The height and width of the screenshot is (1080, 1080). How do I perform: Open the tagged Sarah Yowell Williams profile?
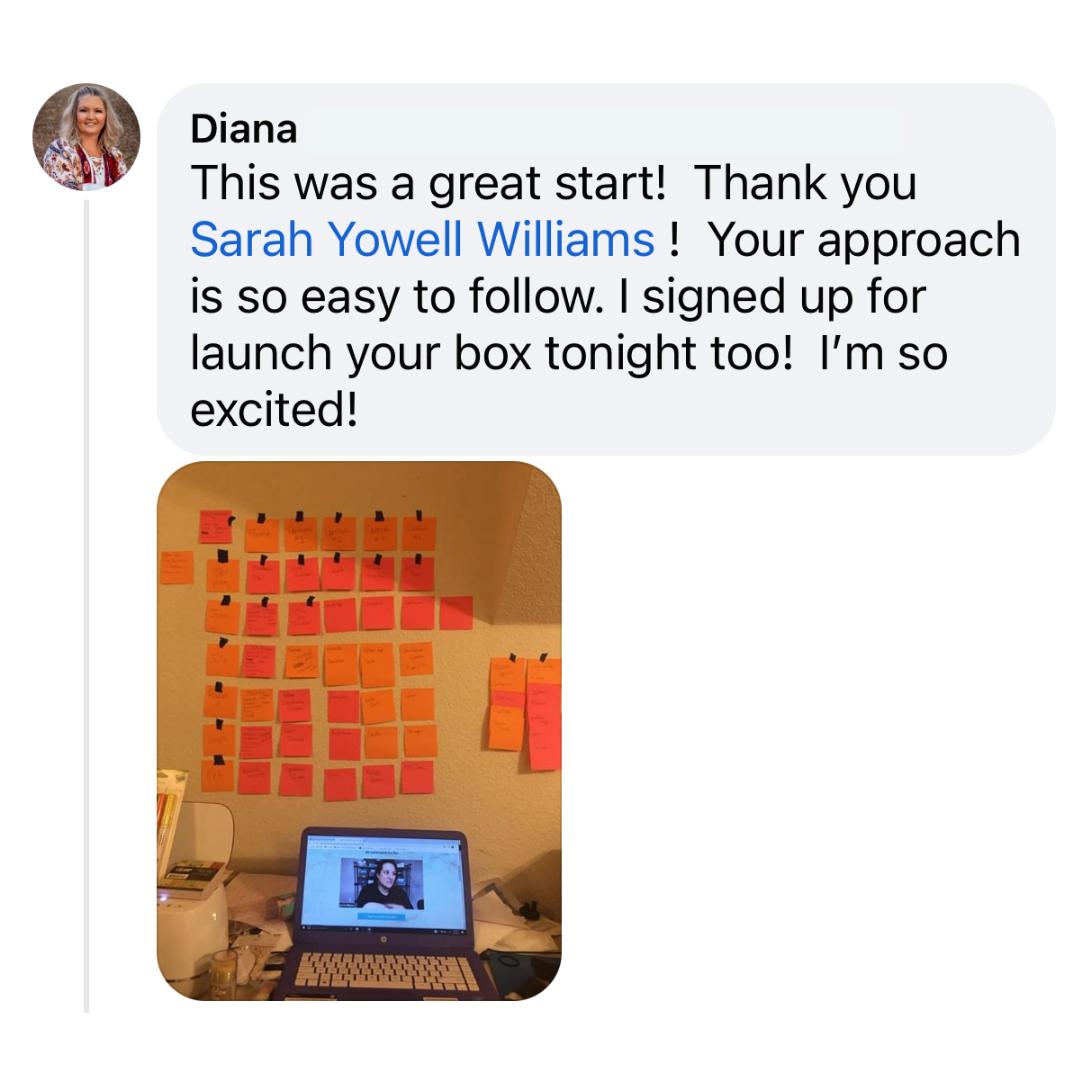[422, 239]
